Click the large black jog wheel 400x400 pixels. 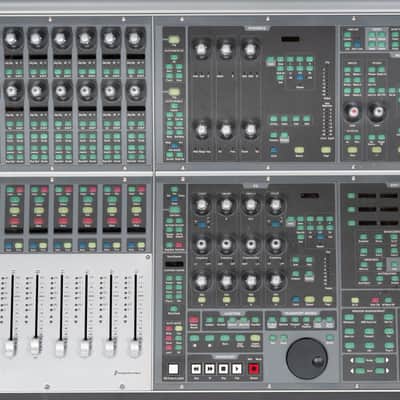coord(307,358)
